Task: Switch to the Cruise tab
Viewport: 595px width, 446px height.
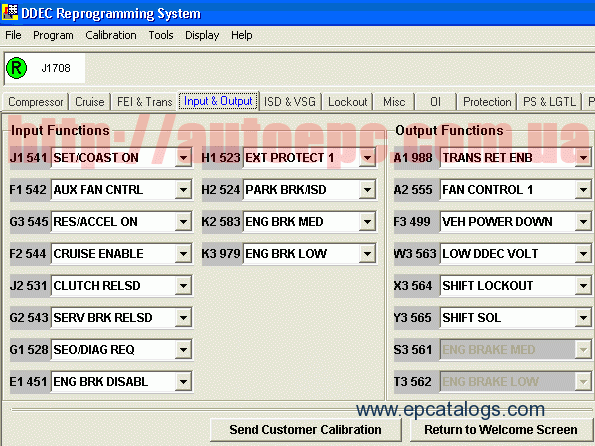Action: (x=90, y=102)
